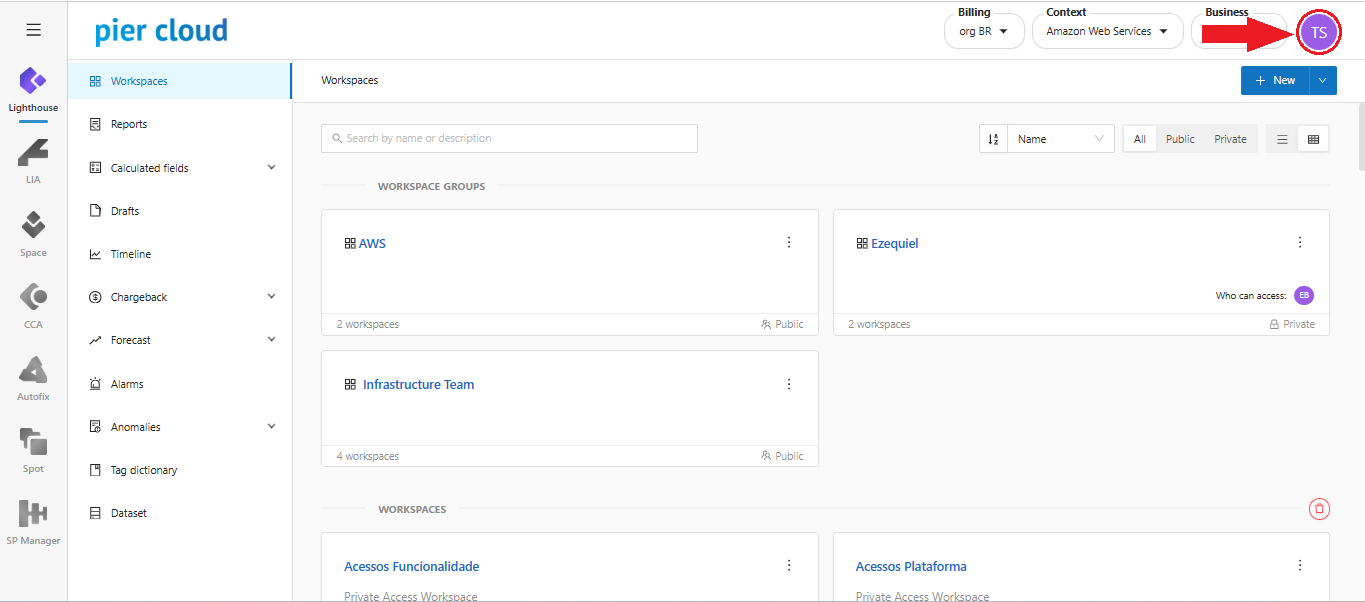The image size is (1365, 602).
Task: Open the SP Manager module icon
Action: click(x=33, y=514)
